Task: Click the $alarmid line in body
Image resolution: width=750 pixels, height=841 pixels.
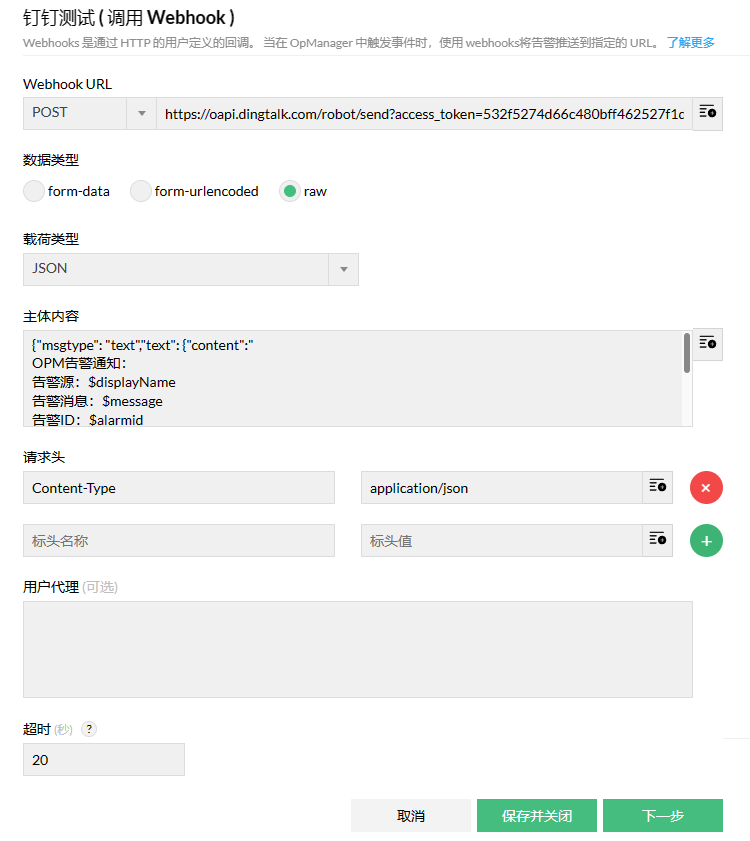Action: 87,420
